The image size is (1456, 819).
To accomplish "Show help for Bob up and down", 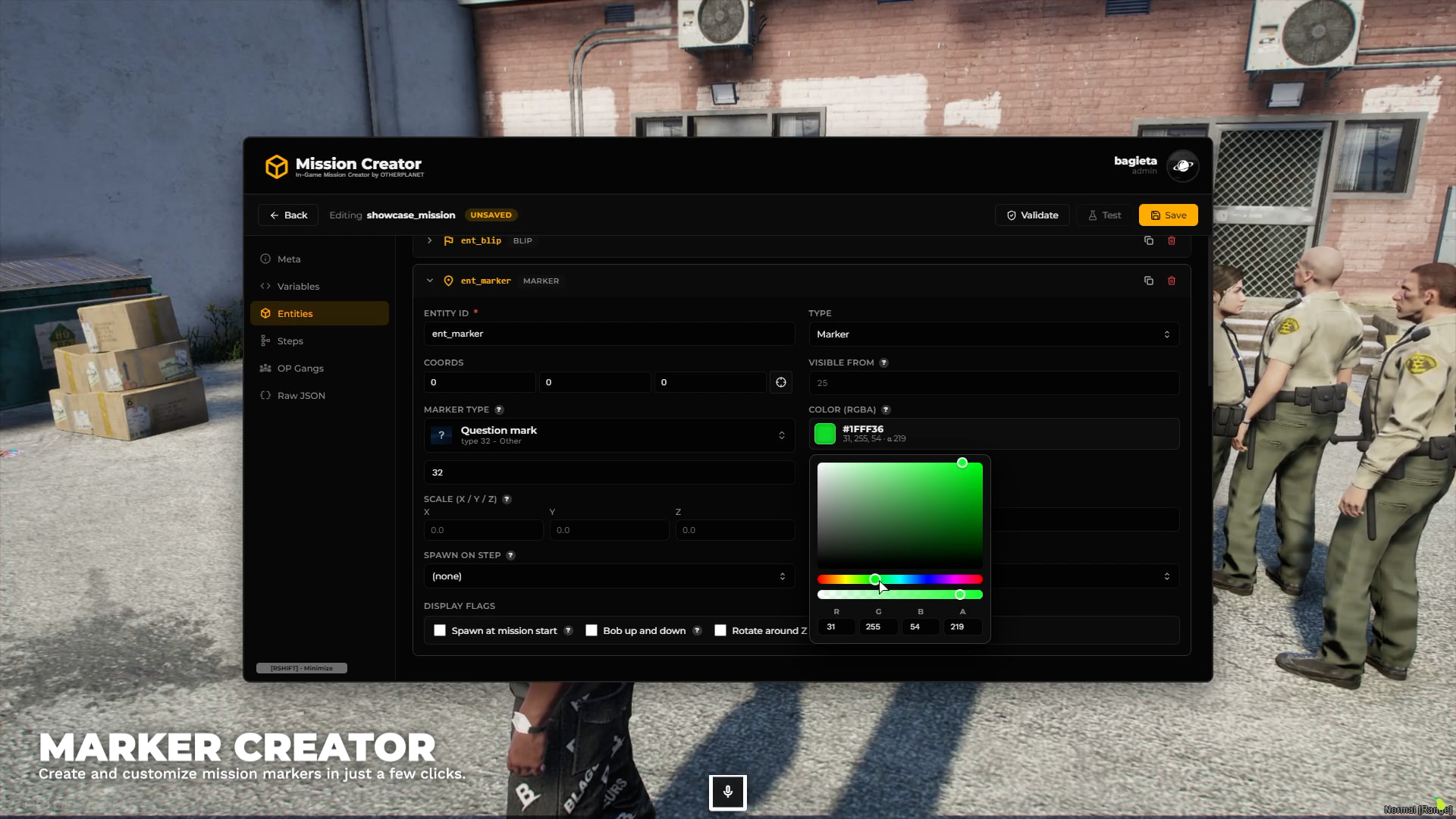I will 697,631.
